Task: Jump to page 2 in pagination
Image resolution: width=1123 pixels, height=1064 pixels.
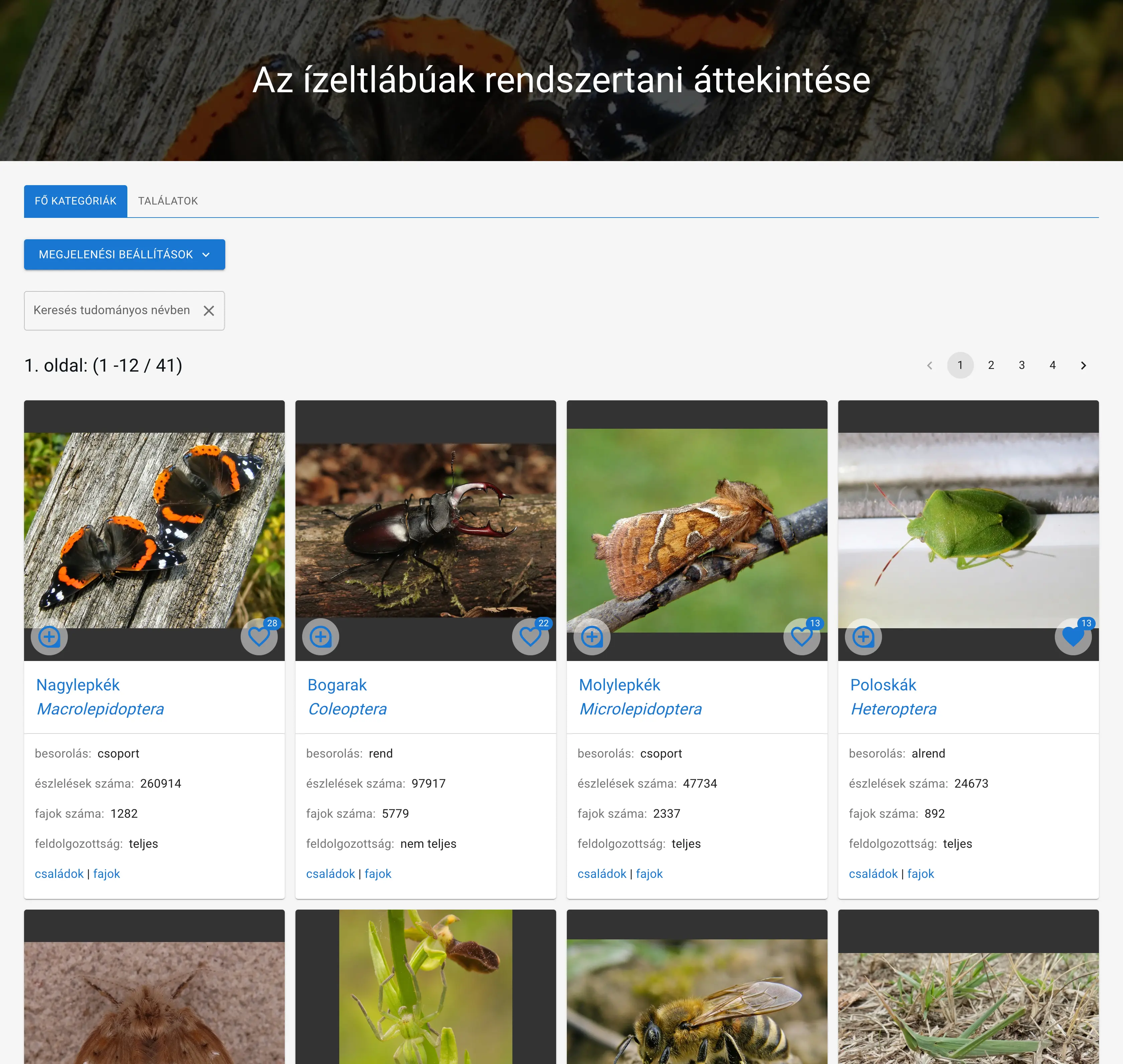Action: 991,365
